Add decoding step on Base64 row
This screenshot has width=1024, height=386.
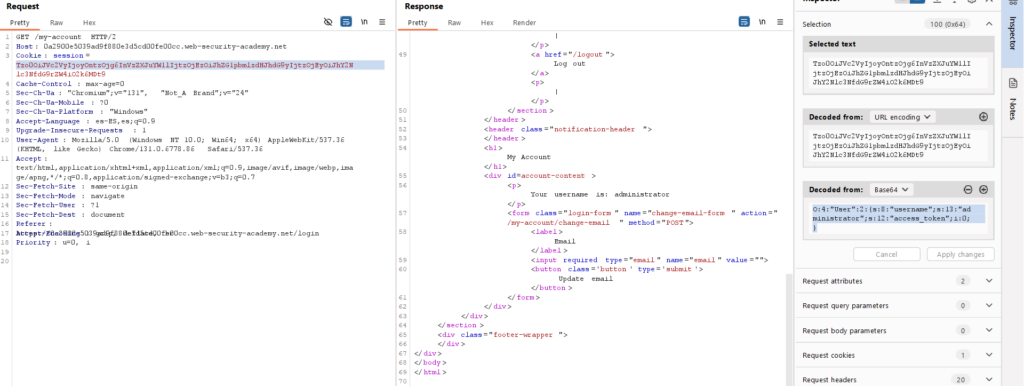point(983,189)
